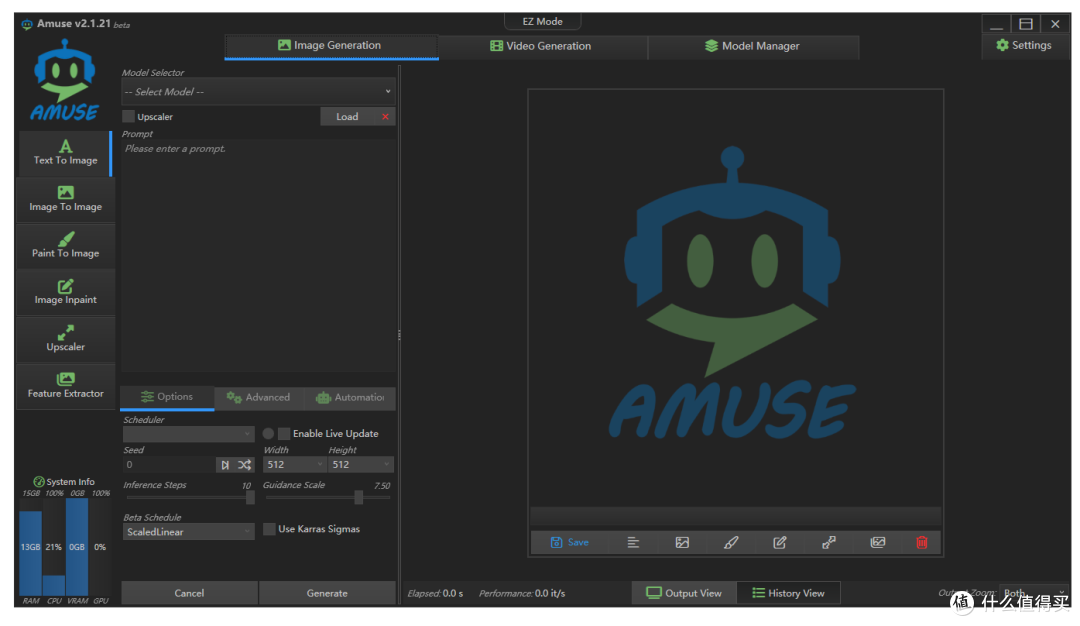Image resolution: width=1080 pixels, height=626 pixels.
Task: Expand the Select Model dropdown
Action: point(257,92)
